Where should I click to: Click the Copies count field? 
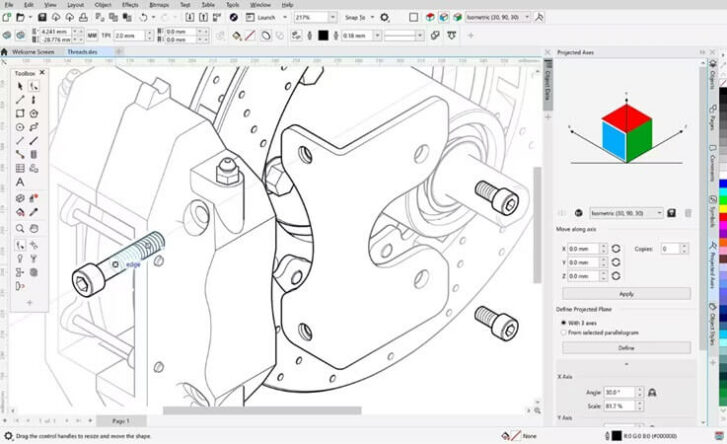(670, 249)
